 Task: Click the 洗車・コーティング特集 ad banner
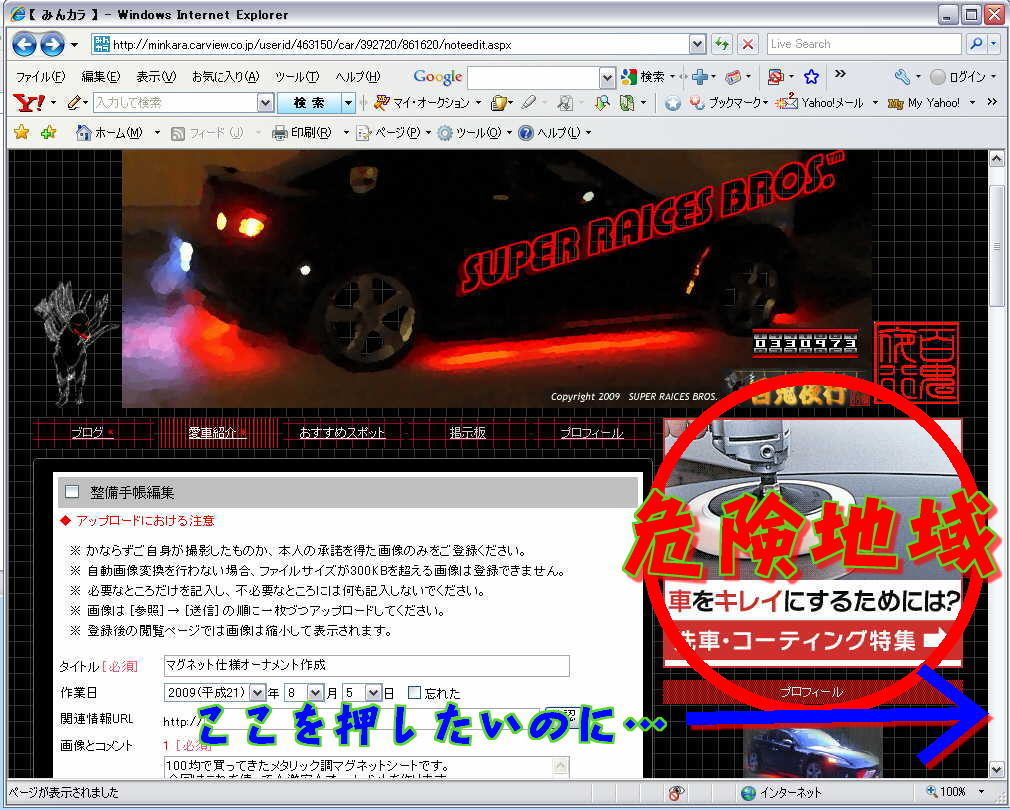tap(813, 543)
